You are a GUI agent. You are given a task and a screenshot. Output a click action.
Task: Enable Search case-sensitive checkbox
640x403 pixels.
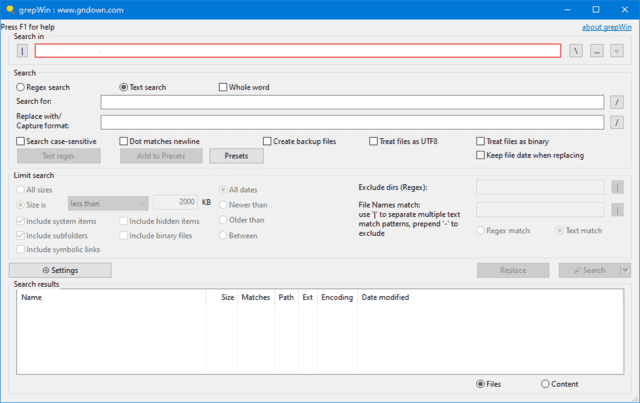[x=22, y=142]
